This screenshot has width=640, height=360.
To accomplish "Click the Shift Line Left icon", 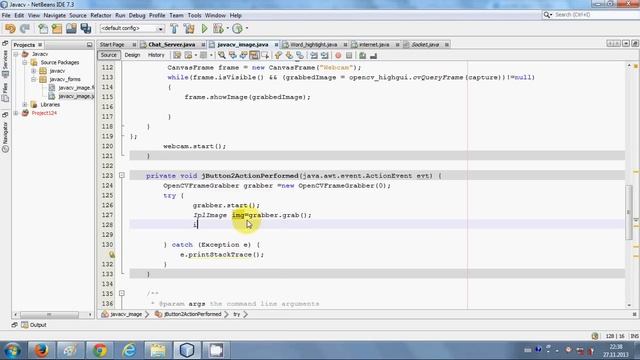I will tap(314, 55).
